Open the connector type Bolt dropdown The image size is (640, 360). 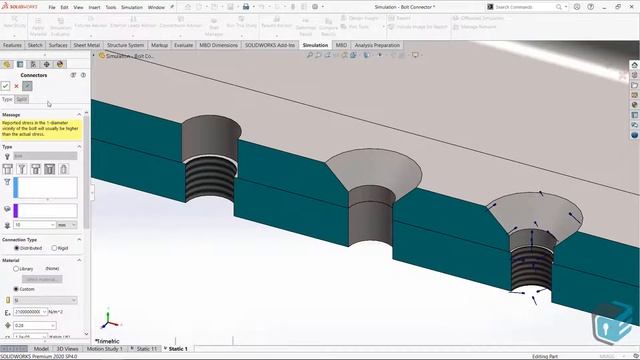point(45,156)
